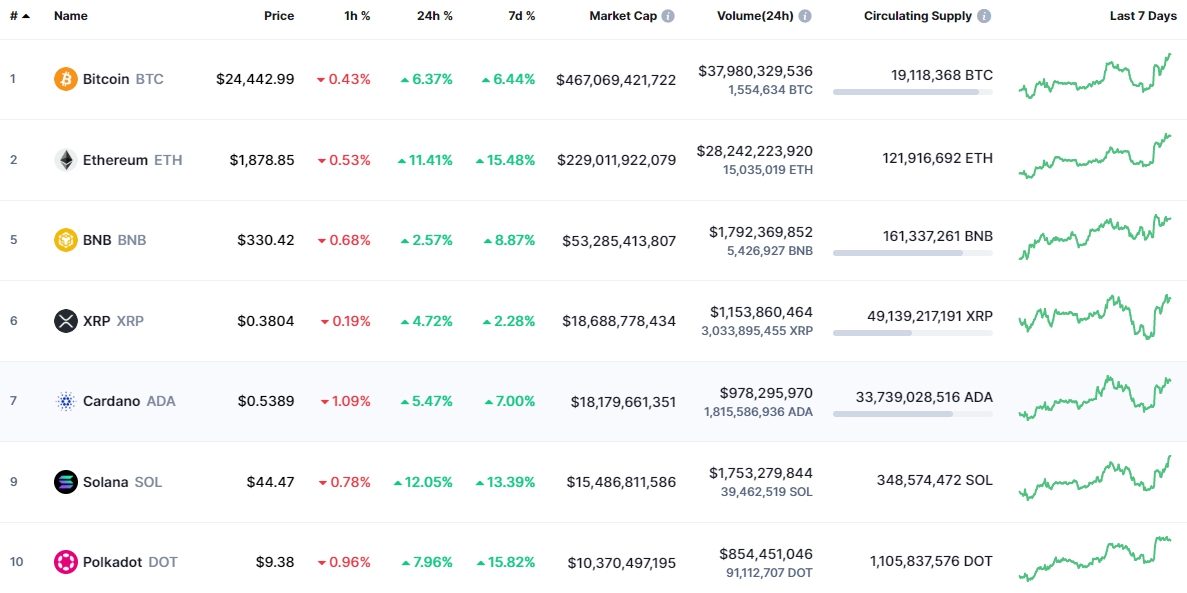This screenshot has width=1187, height=593.
Task: Open Ethereum's 7-day sparkline chart
Action: pos(1095,156)
